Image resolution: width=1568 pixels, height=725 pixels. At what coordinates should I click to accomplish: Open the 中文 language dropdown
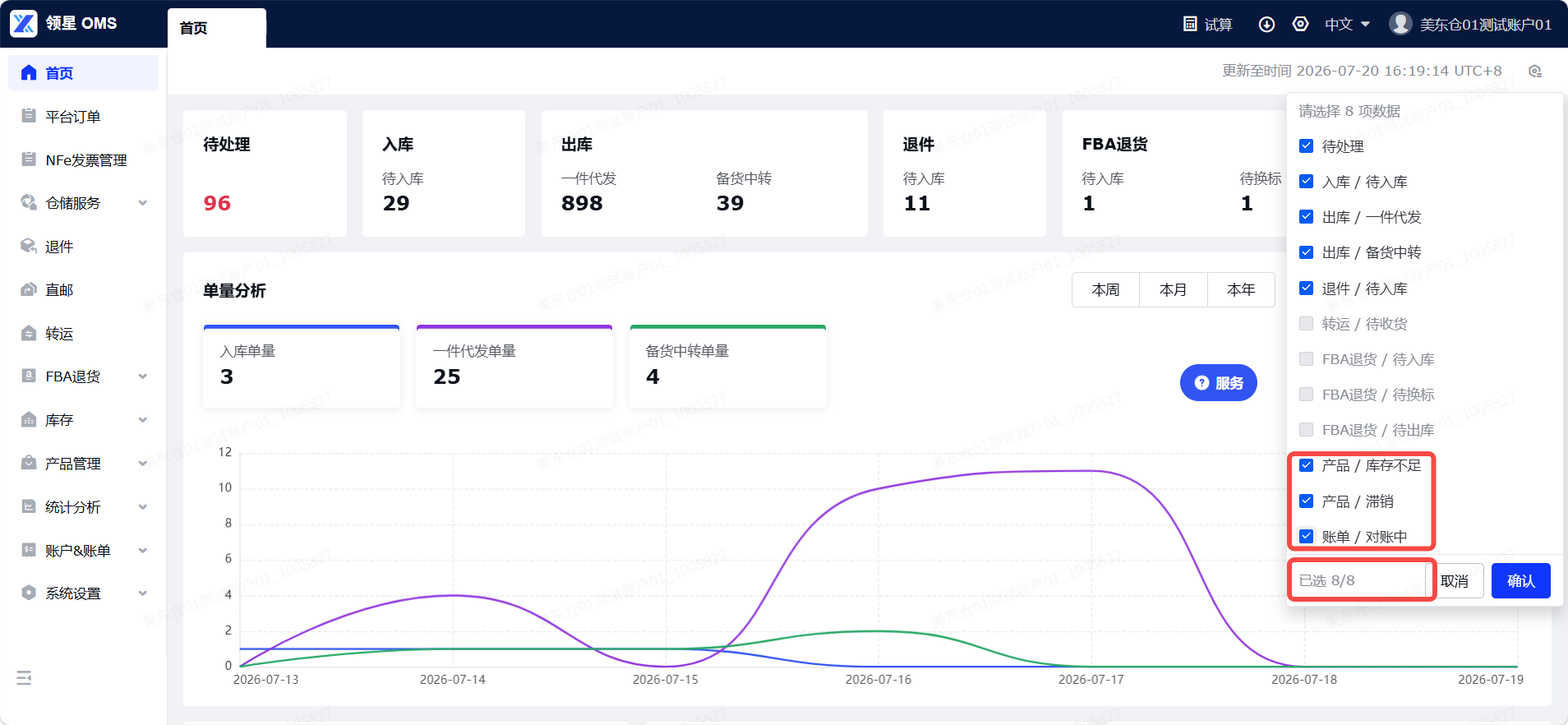point(1347,25)
